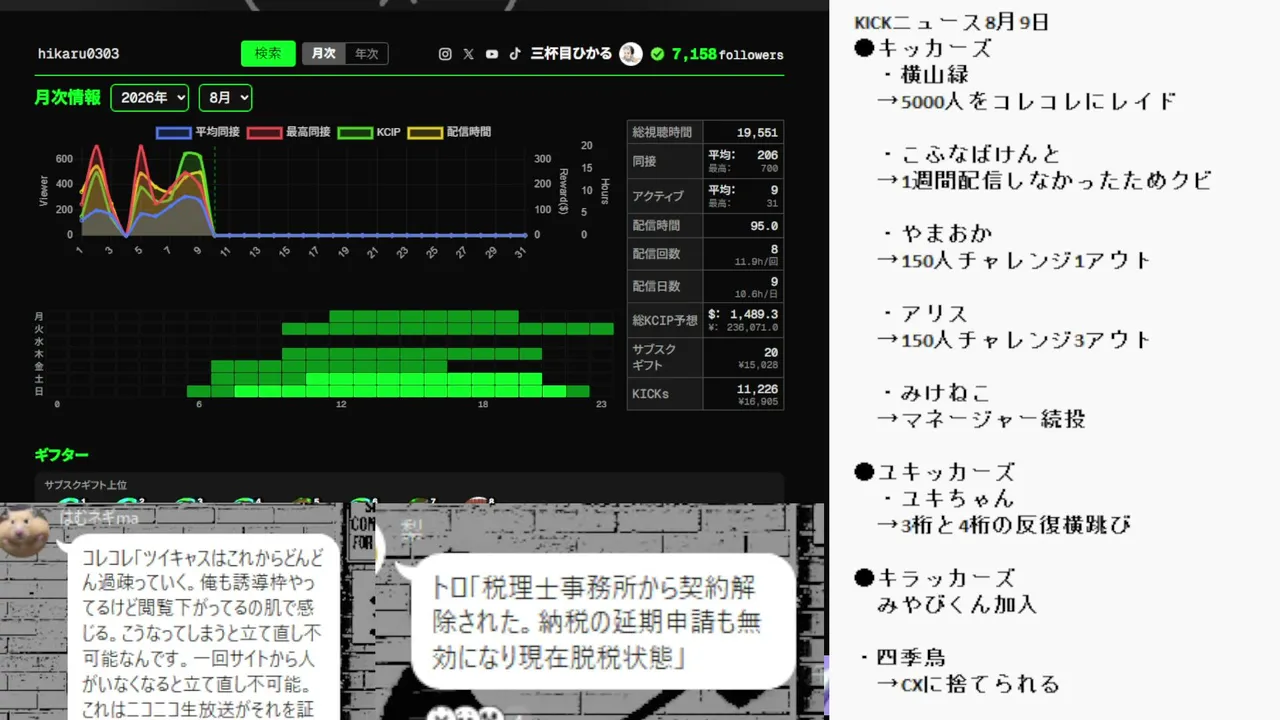Click the CXに捨てられる line
This screenshot has height=720, width=1280.
pos(968,685)
